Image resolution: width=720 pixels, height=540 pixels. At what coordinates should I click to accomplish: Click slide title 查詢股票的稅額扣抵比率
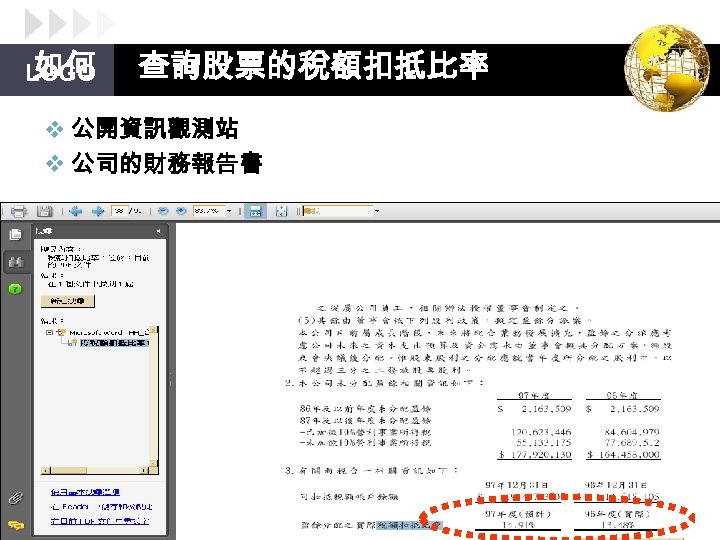pyautogui.click(x=313, y=65)
